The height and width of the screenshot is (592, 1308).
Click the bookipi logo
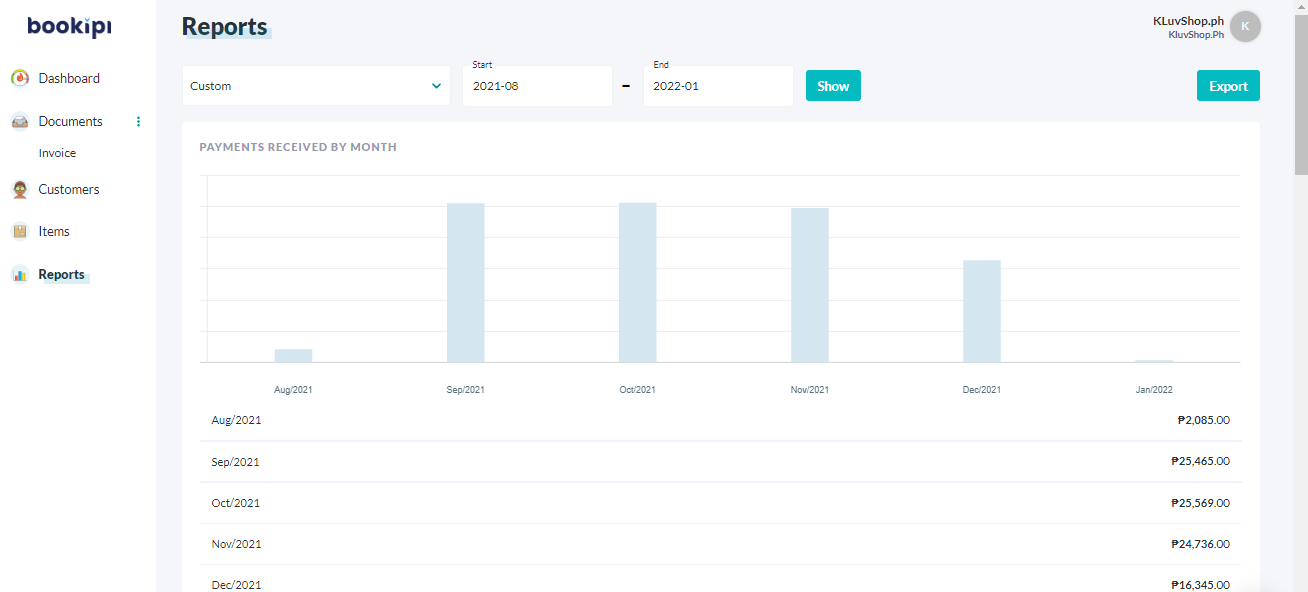(x=69, y=27)
